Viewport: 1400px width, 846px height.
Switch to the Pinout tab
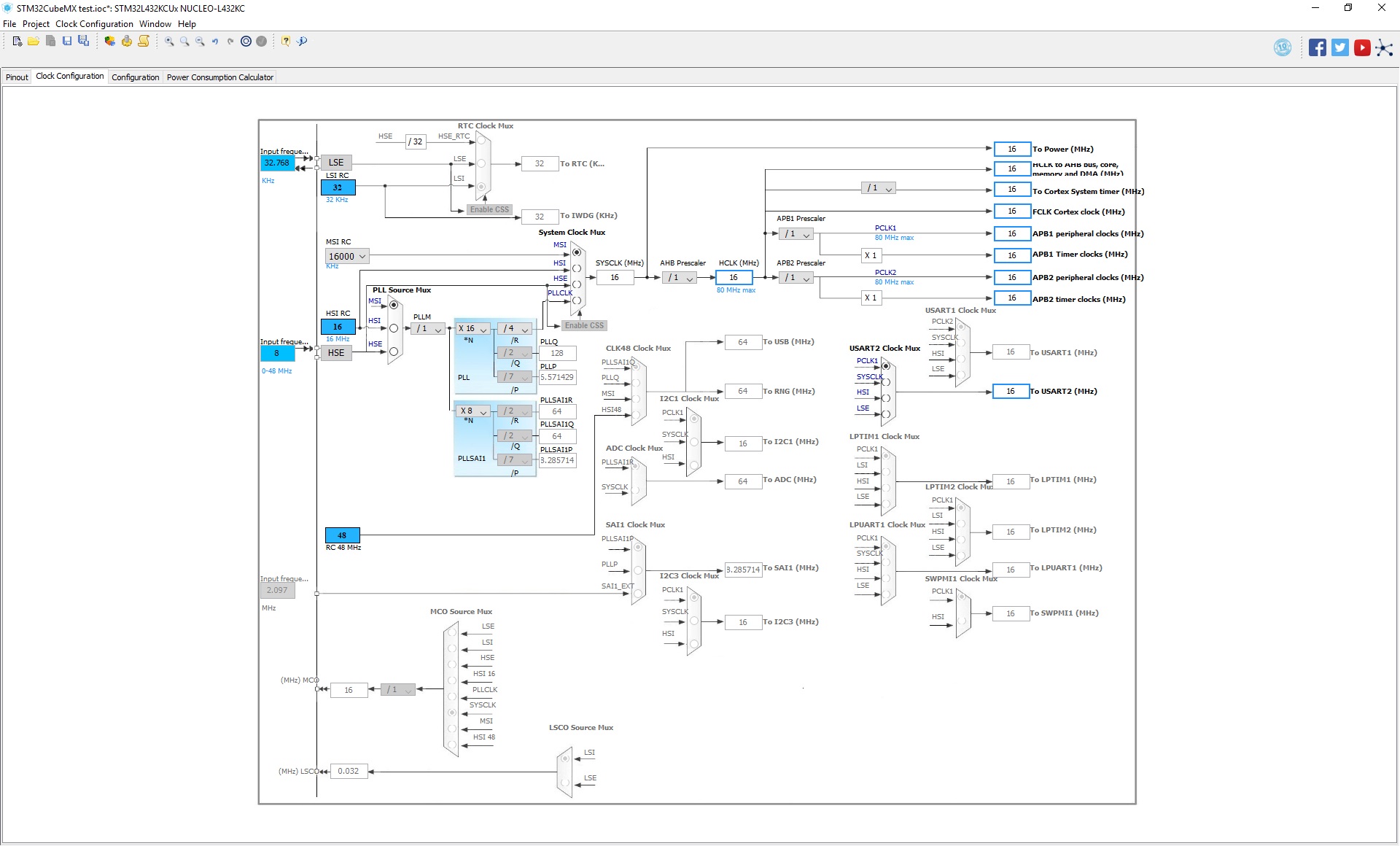pos(16,77)
